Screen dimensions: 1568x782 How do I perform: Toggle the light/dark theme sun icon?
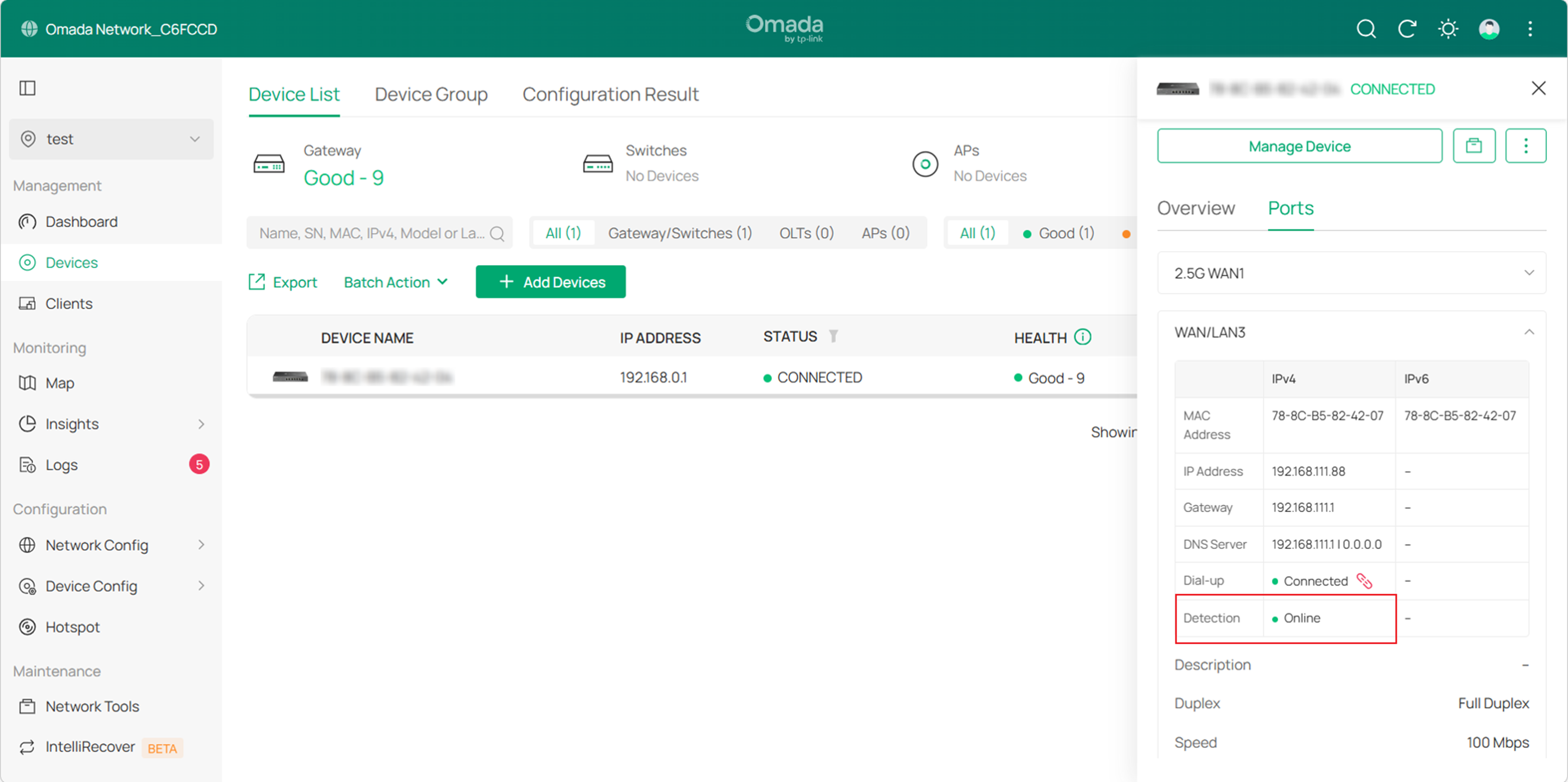[x=1448, y=28]
